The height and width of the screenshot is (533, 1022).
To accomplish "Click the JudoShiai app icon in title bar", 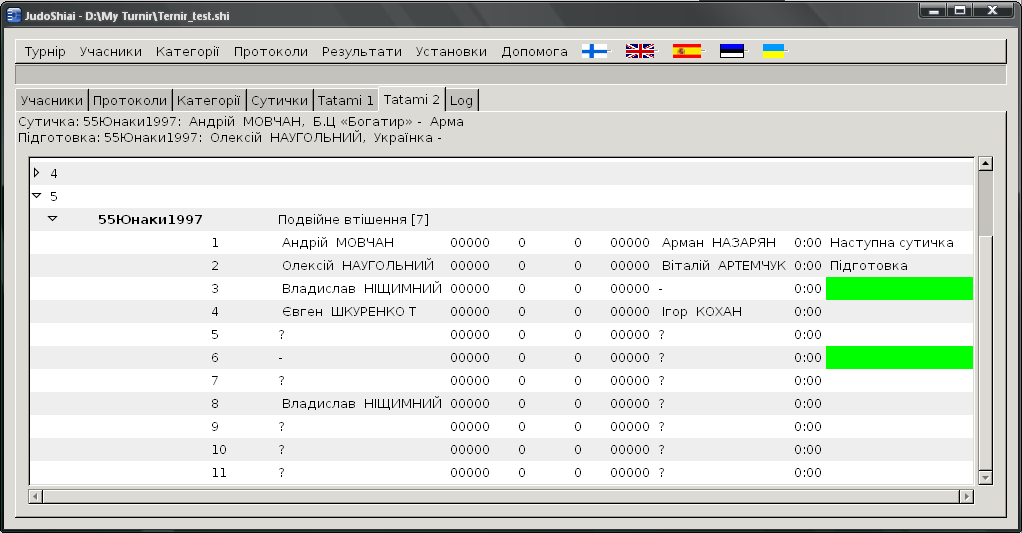I will pyautogui.click(x=14, y=10).
